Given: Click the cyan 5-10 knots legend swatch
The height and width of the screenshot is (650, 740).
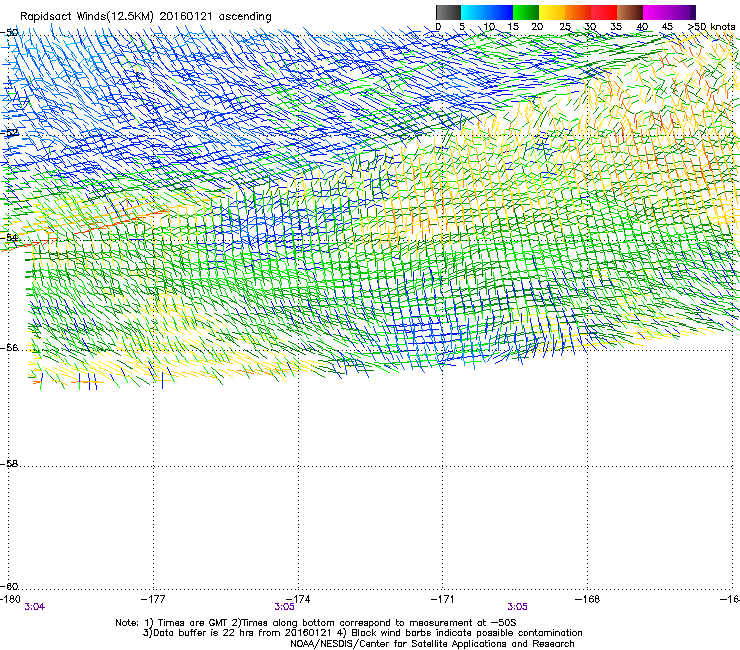Looking at the screenshot, I should tap(474, 12).
